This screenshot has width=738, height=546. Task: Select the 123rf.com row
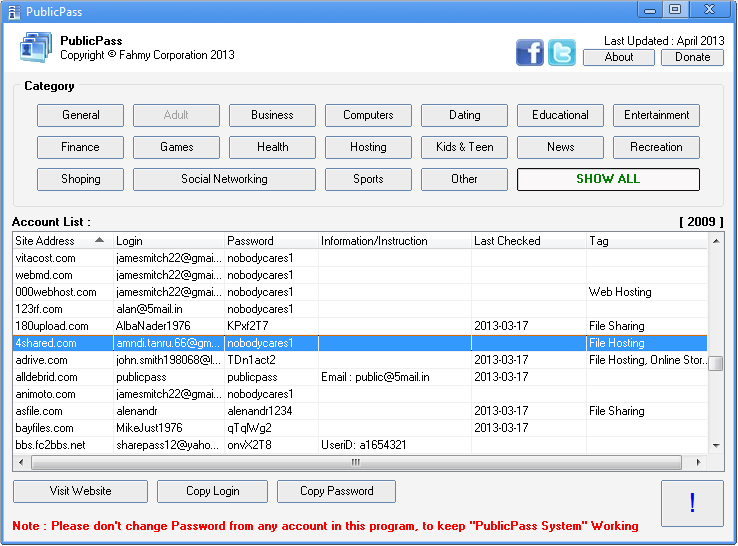(360, 309)
